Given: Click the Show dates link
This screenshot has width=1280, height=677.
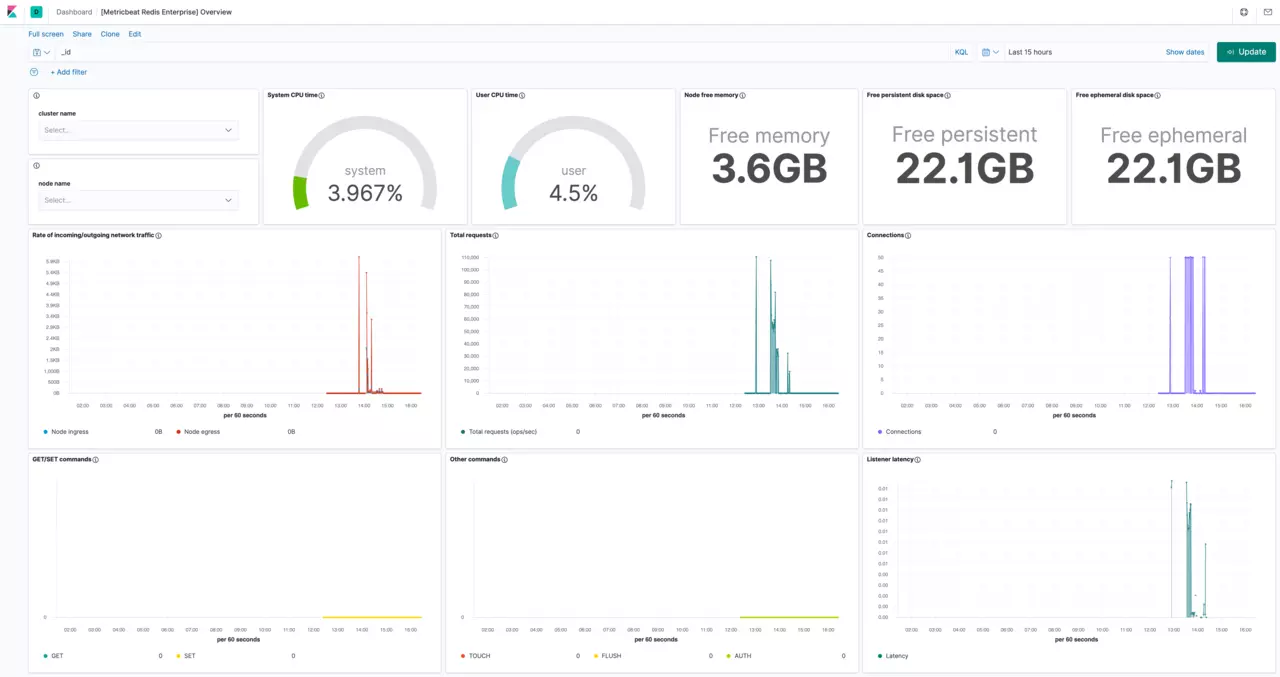Looking at the screenshot, I should 1185,52.
